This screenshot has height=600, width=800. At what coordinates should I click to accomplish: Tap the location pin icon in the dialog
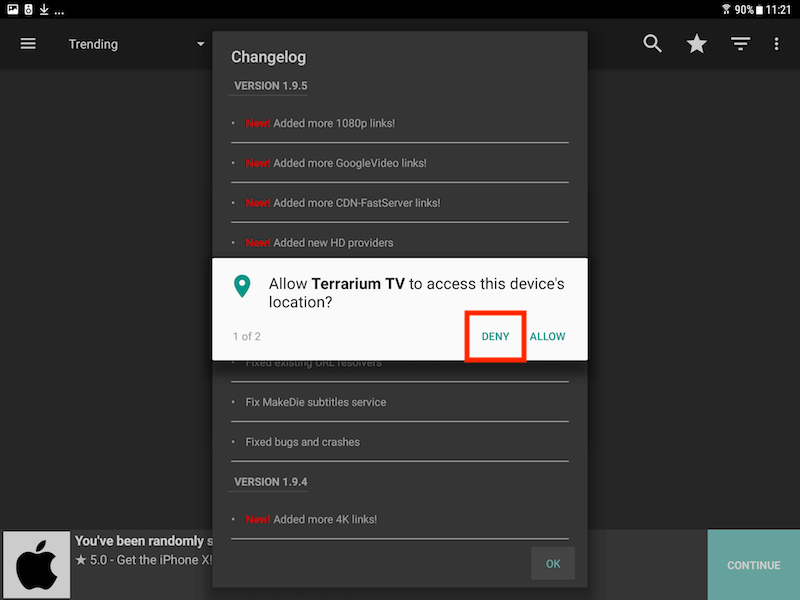[242, 286]
